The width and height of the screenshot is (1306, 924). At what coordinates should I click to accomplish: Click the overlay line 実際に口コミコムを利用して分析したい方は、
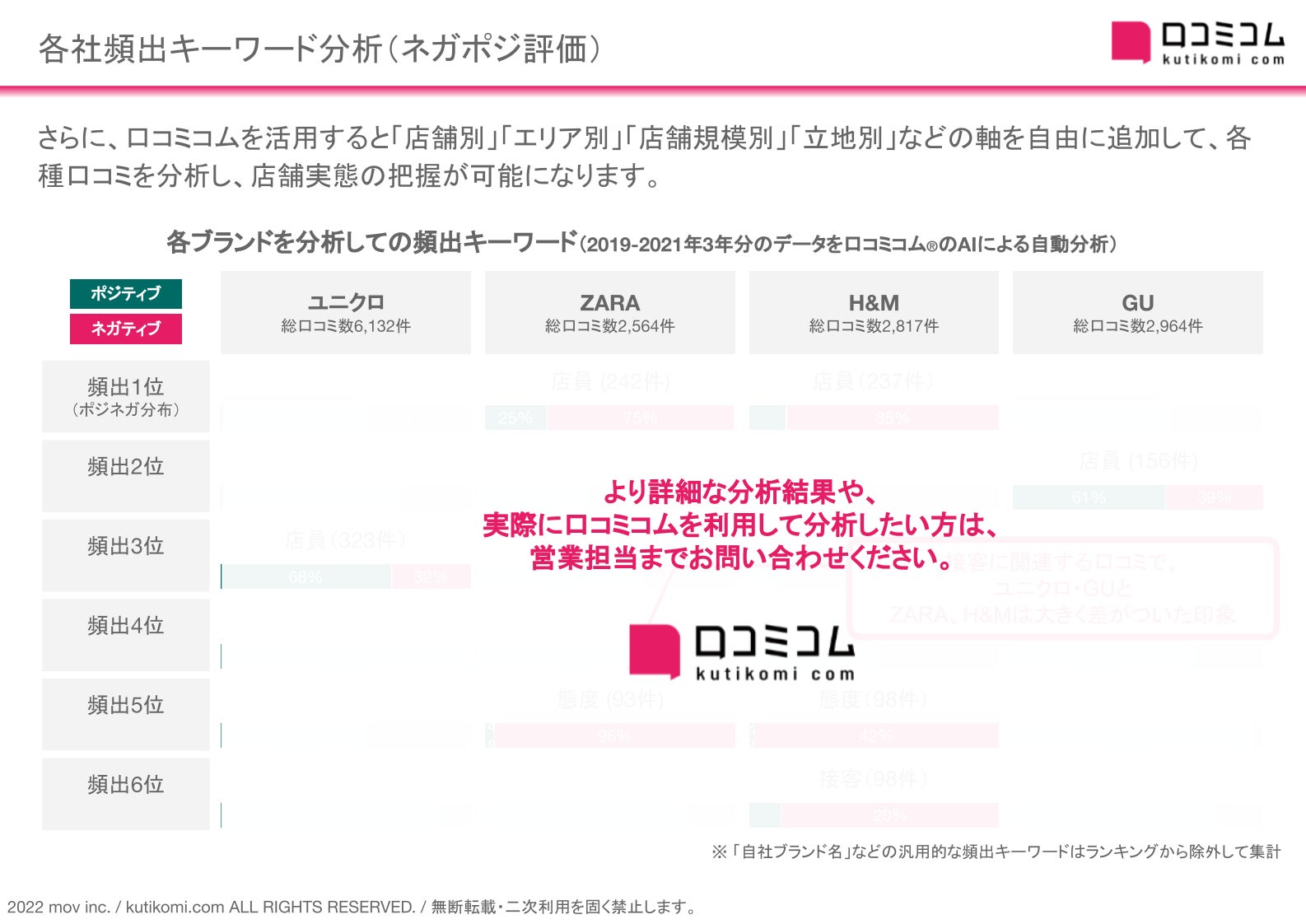(741, 525)
